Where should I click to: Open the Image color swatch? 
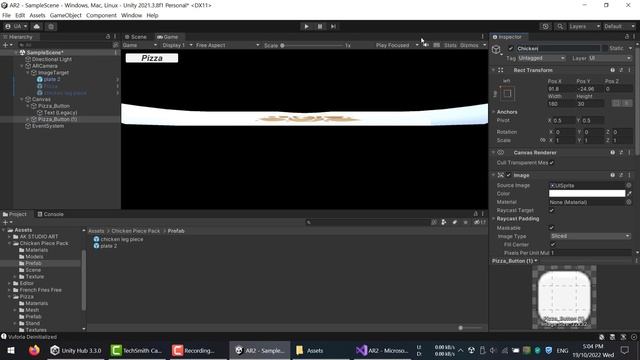point(587,193)
